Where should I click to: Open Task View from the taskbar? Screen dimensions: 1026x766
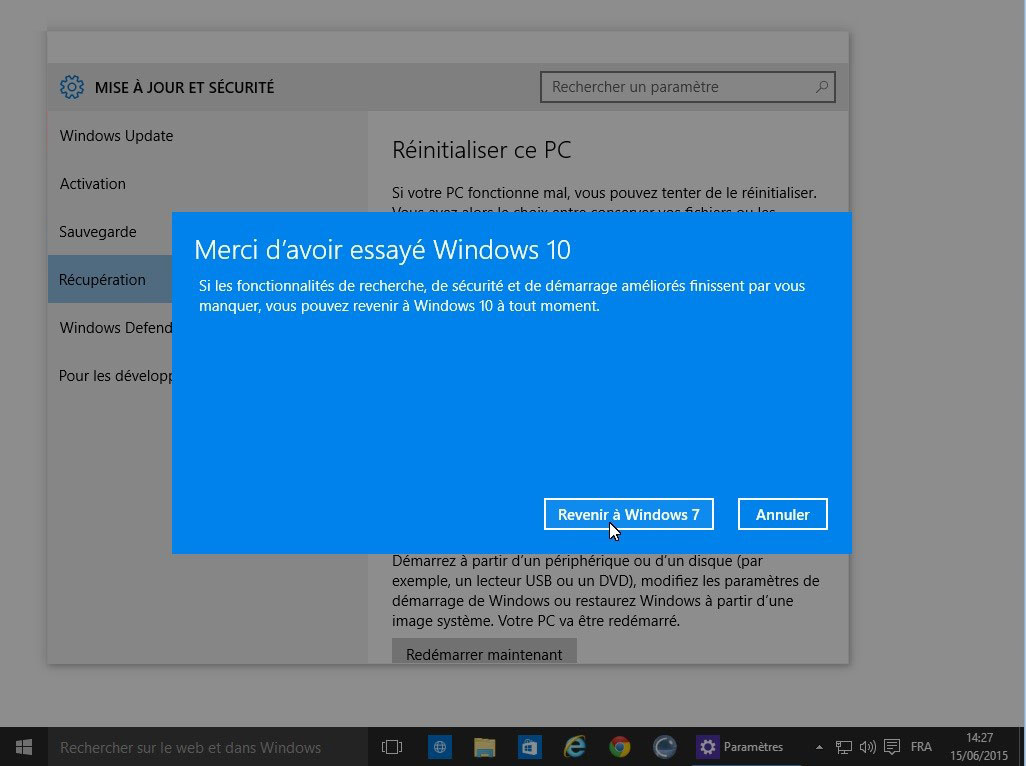392,746
